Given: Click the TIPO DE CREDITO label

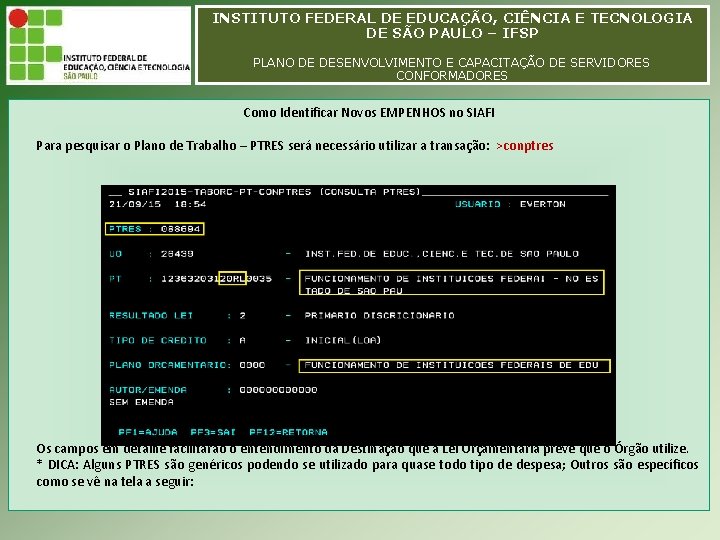Looking at the screenshot, I should [x=158, y=340].
